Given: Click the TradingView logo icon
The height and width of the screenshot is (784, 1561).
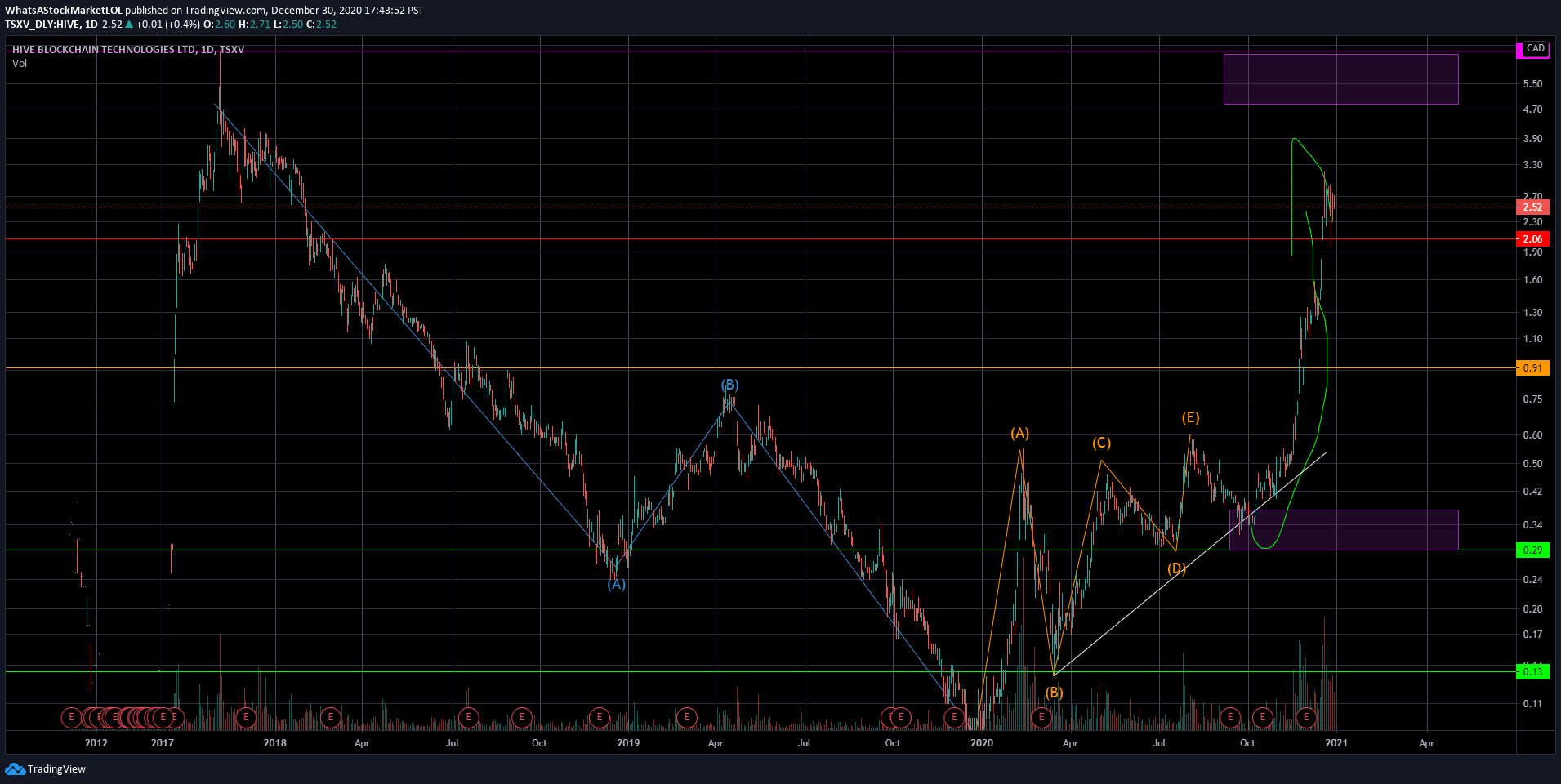Looking at the screenshot, I should coord(15,768).
